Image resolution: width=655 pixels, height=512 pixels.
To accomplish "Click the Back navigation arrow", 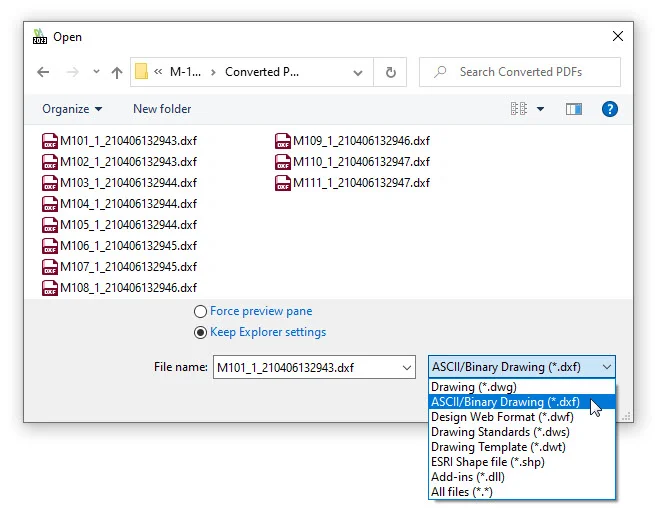I will pyautogui.click(x=43, y=72).
